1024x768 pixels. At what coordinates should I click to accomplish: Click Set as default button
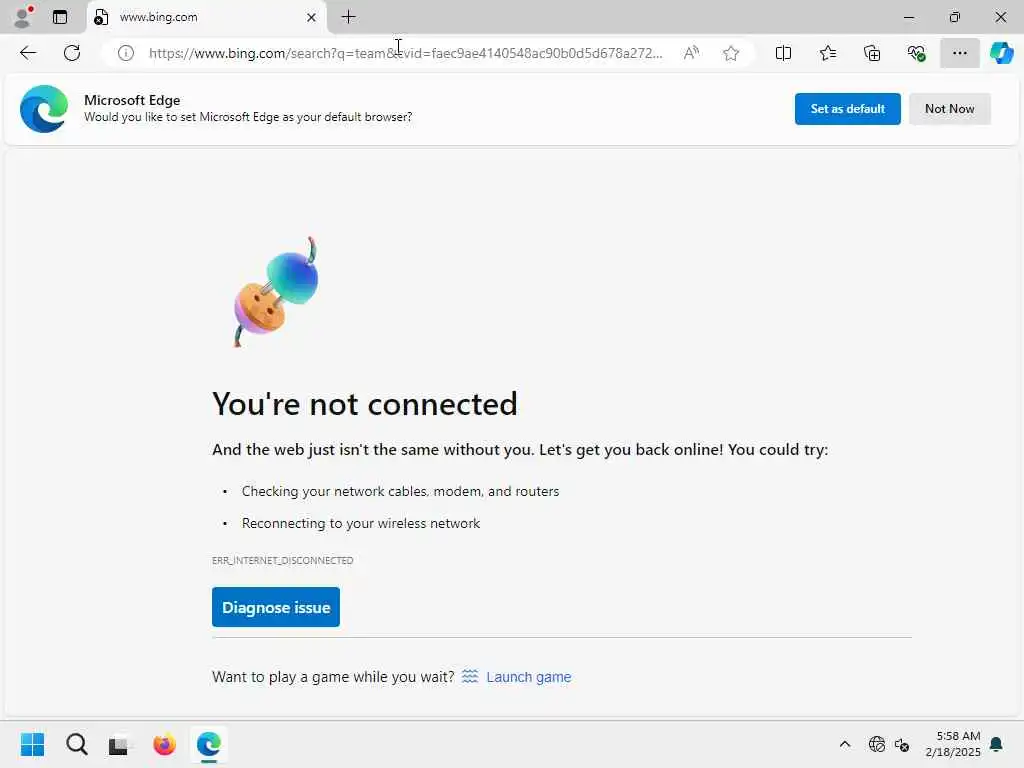point(847,109)
